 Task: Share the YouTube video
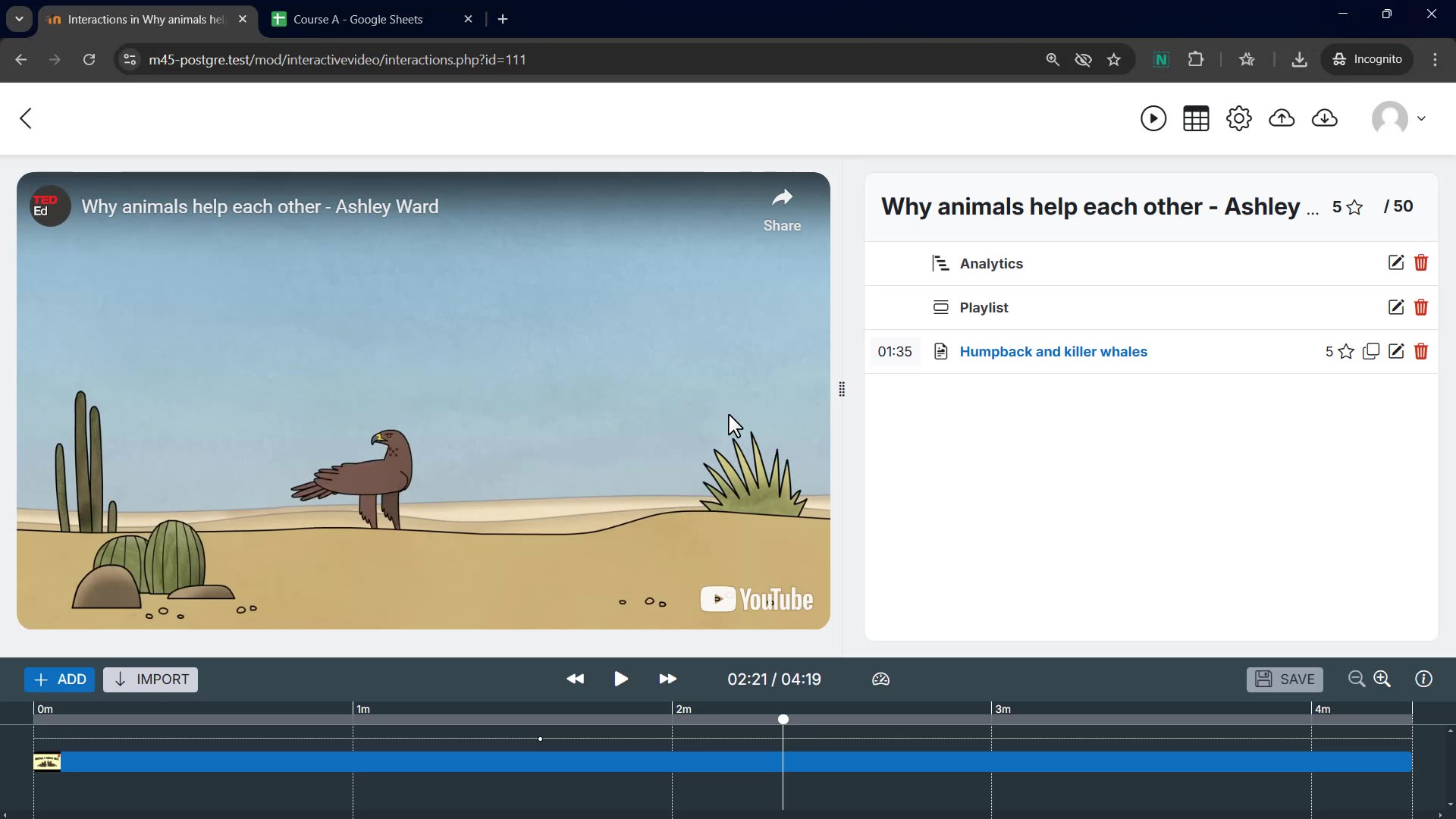point(782,210)
